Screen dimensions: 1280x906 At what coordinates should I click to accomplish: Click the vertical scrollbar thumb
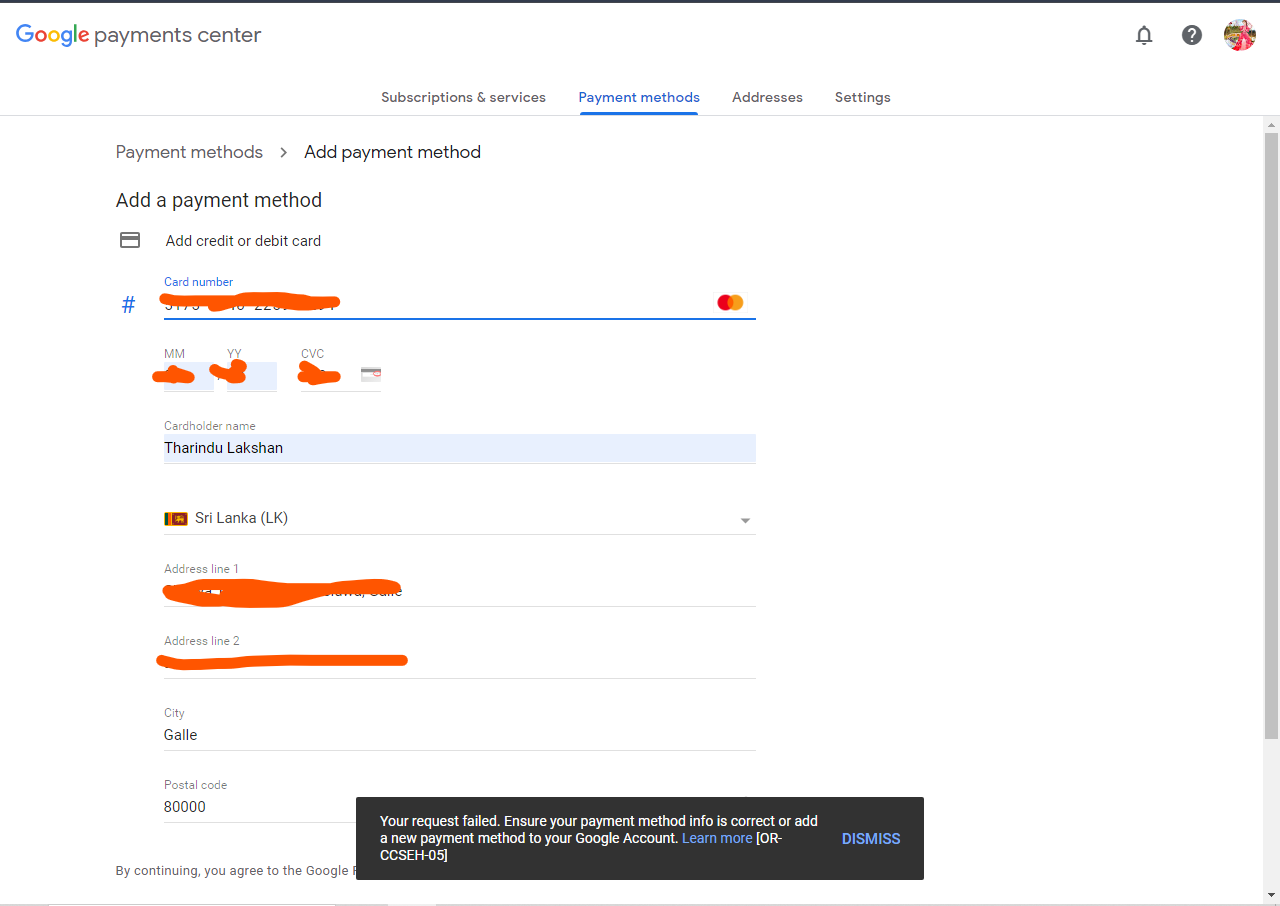[x=1272, y=436]
